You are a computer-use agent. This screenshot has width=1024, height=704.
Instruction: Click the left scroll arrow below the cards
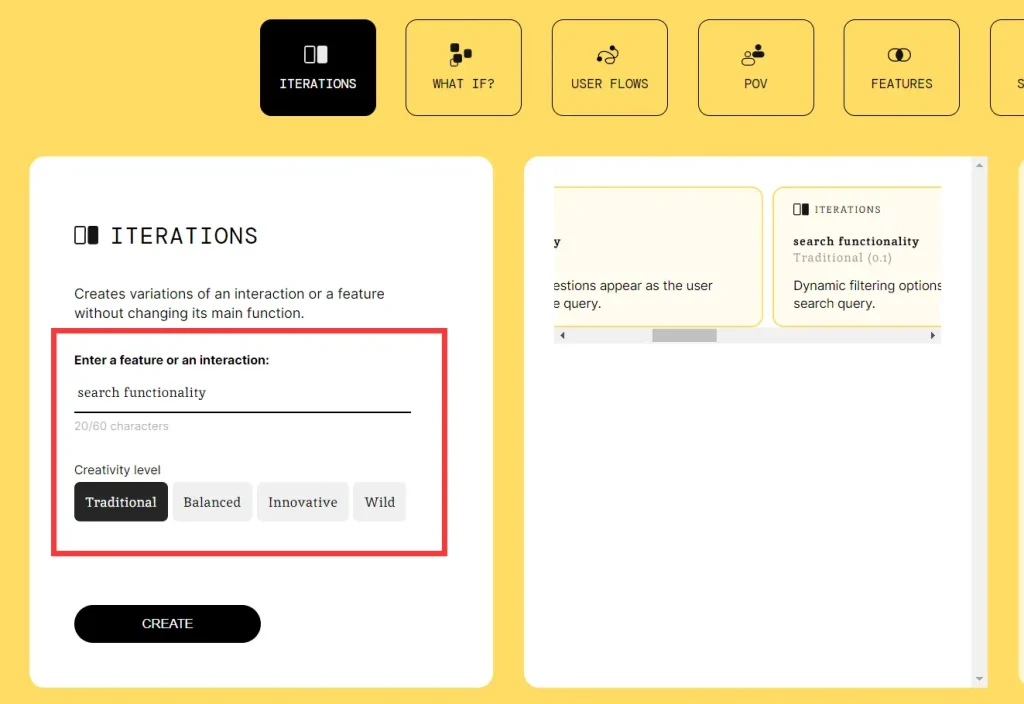coord(562,335)
